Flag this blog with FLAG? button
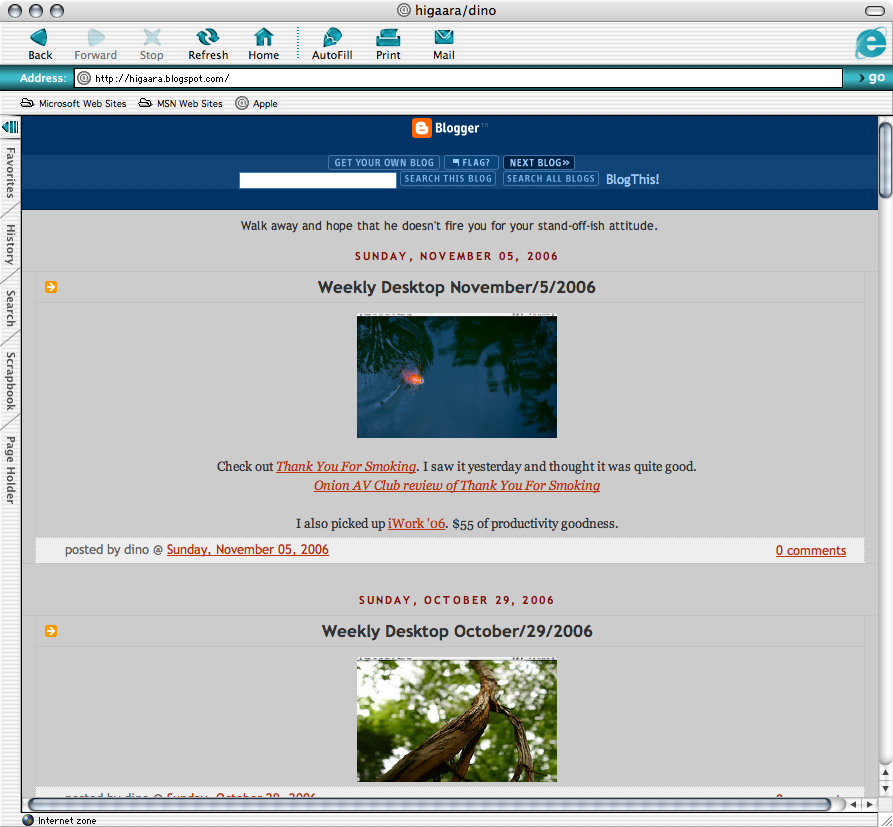Screen dimensions: 893x827 pyautogui.click(x=472, y=163)
